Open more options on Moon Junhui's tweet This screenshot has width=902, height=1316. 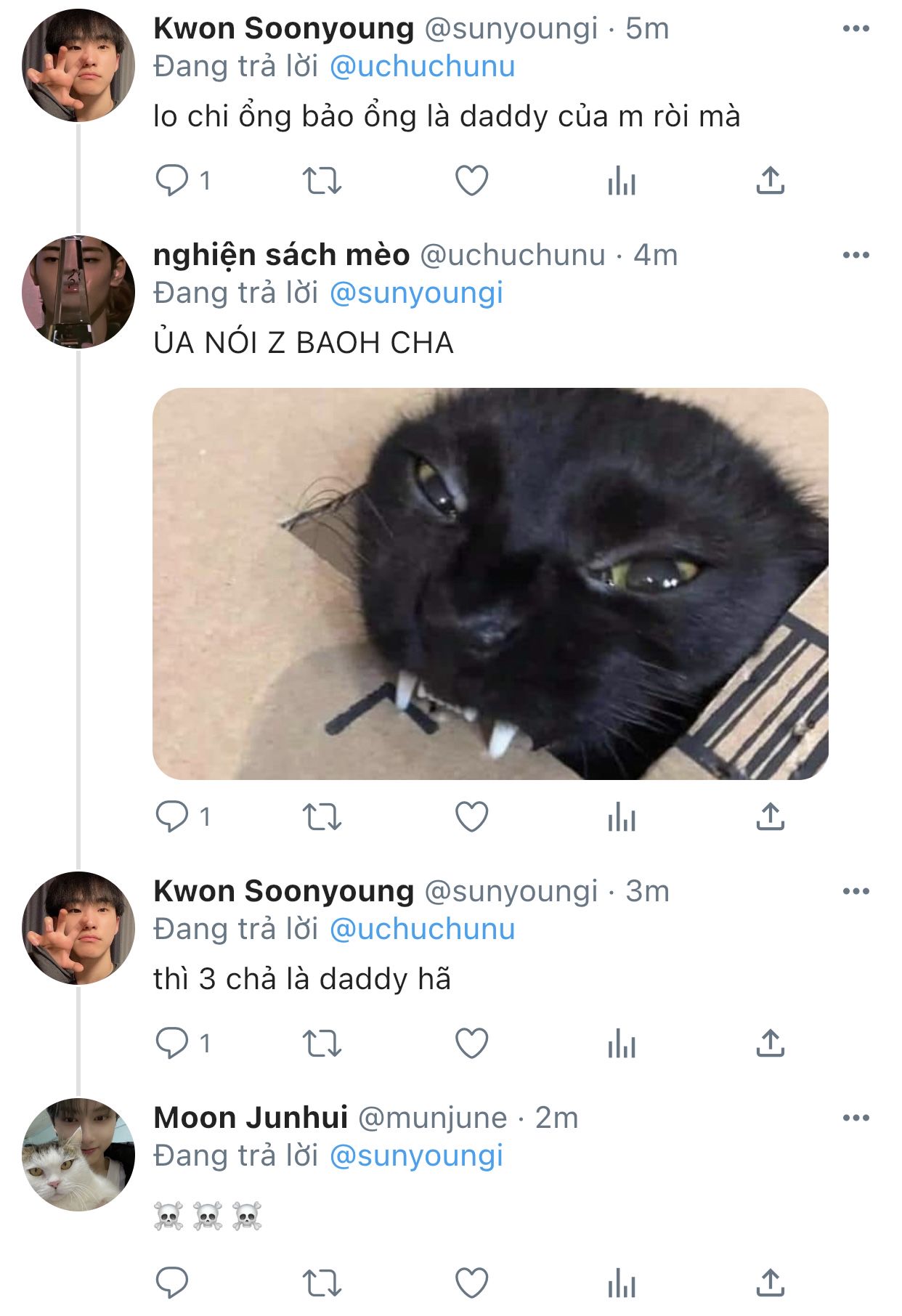click(x=856, y=1118)
